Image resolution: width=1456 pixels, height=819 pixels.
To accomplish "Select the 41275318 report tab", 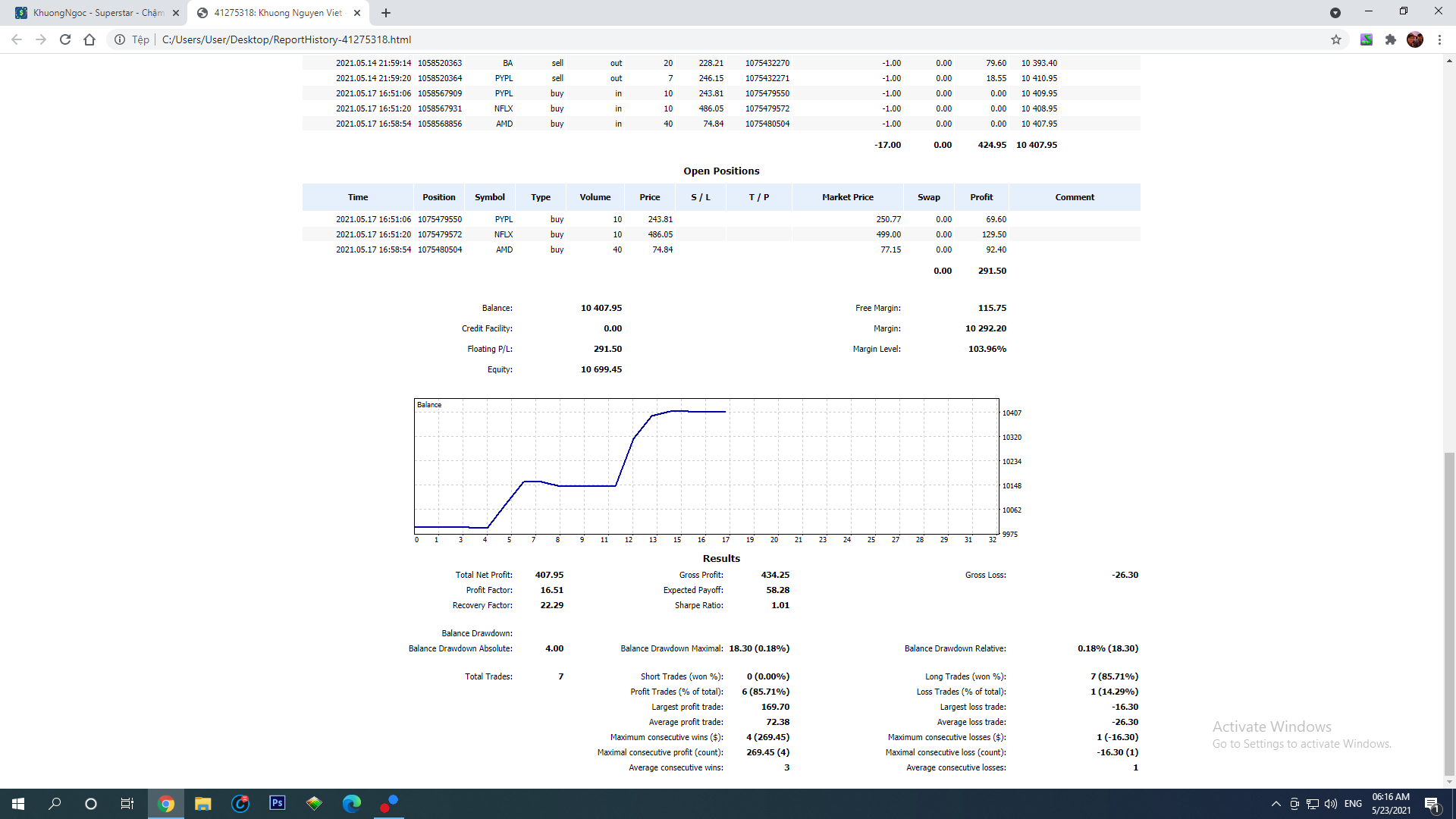I will (x=277, y=13).
